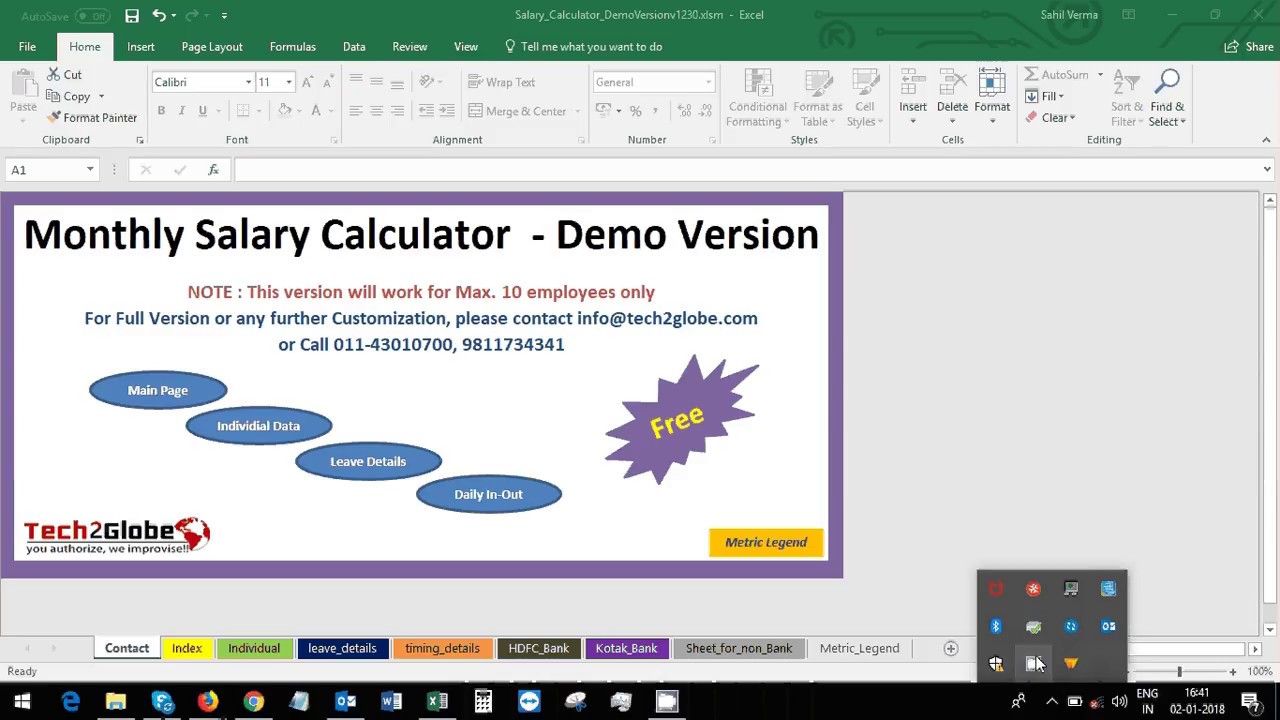This screenshot has height=720, width=1280.
Task: Open the Number Format dropdown (General)
Action: (x=708, y=82)
